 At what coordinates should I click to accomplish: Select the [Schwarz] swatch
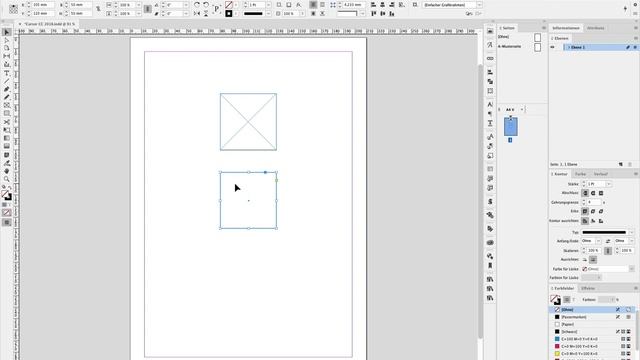(591, 332)
